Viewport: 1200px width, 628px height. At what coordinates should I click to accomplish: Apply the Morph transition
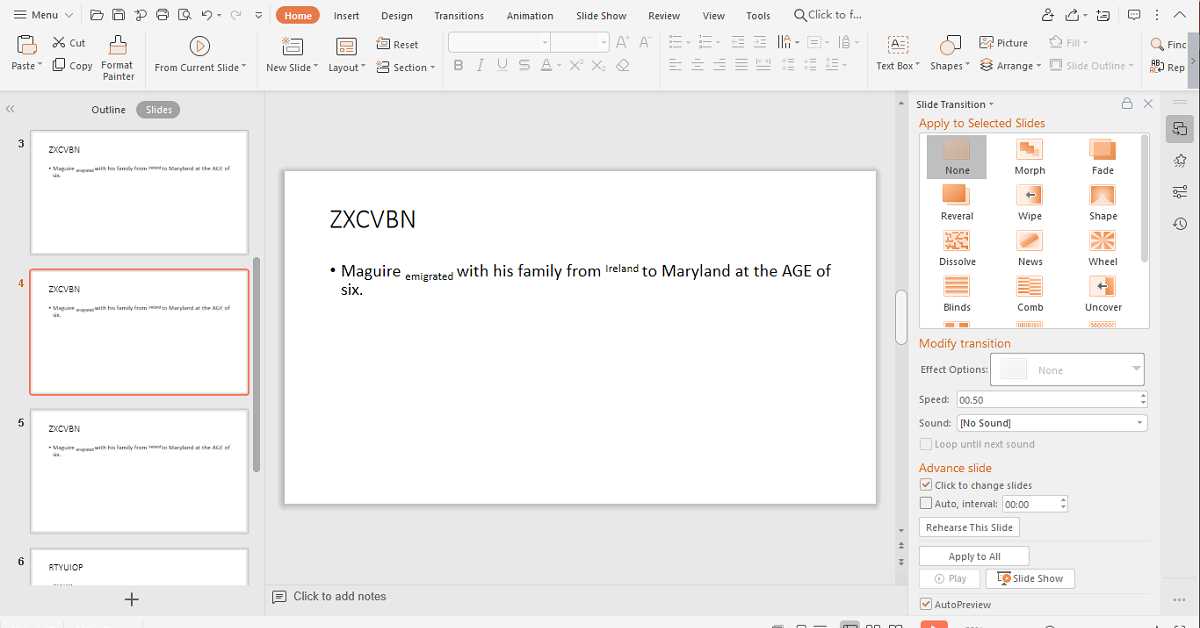pos(1029,151)
